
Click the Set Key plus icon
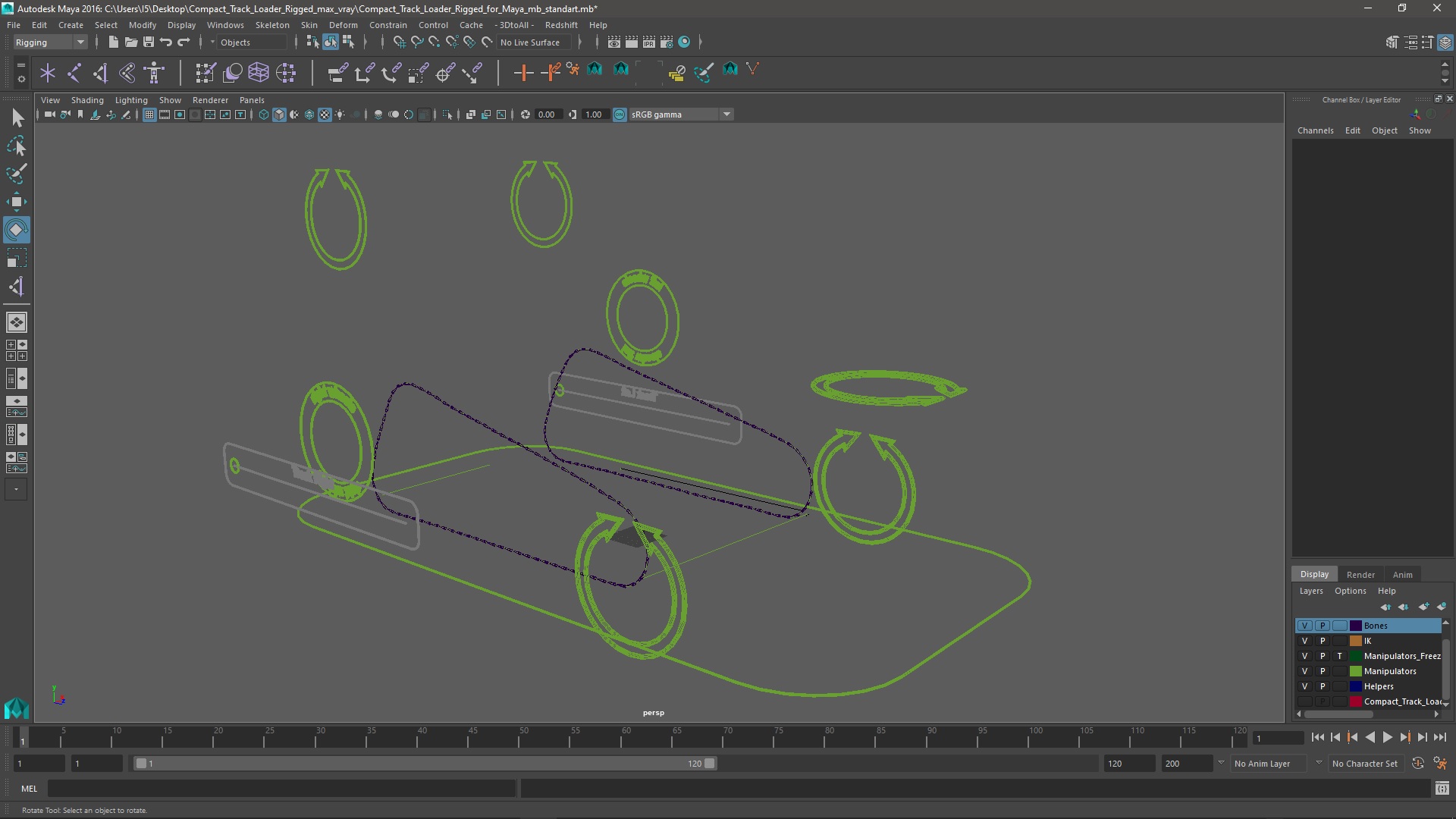[x=522, y=73]
